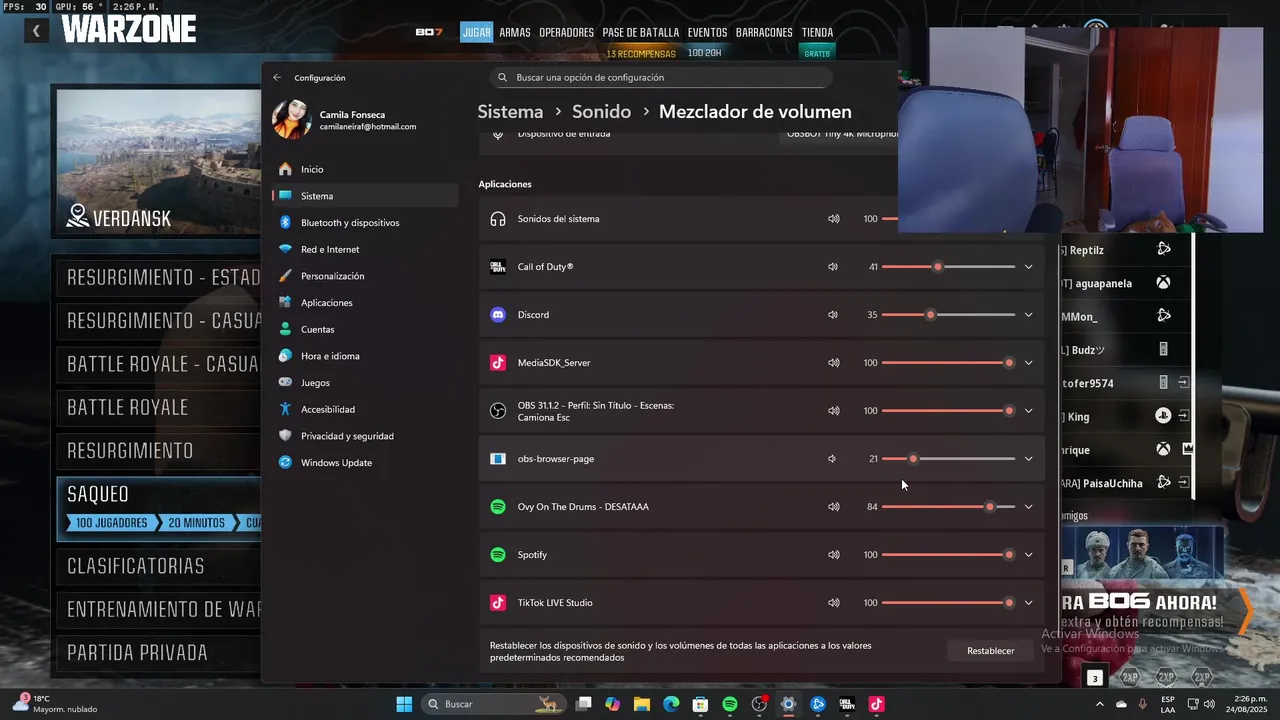Mute Sonidos del sistema speaker icon

833,219
